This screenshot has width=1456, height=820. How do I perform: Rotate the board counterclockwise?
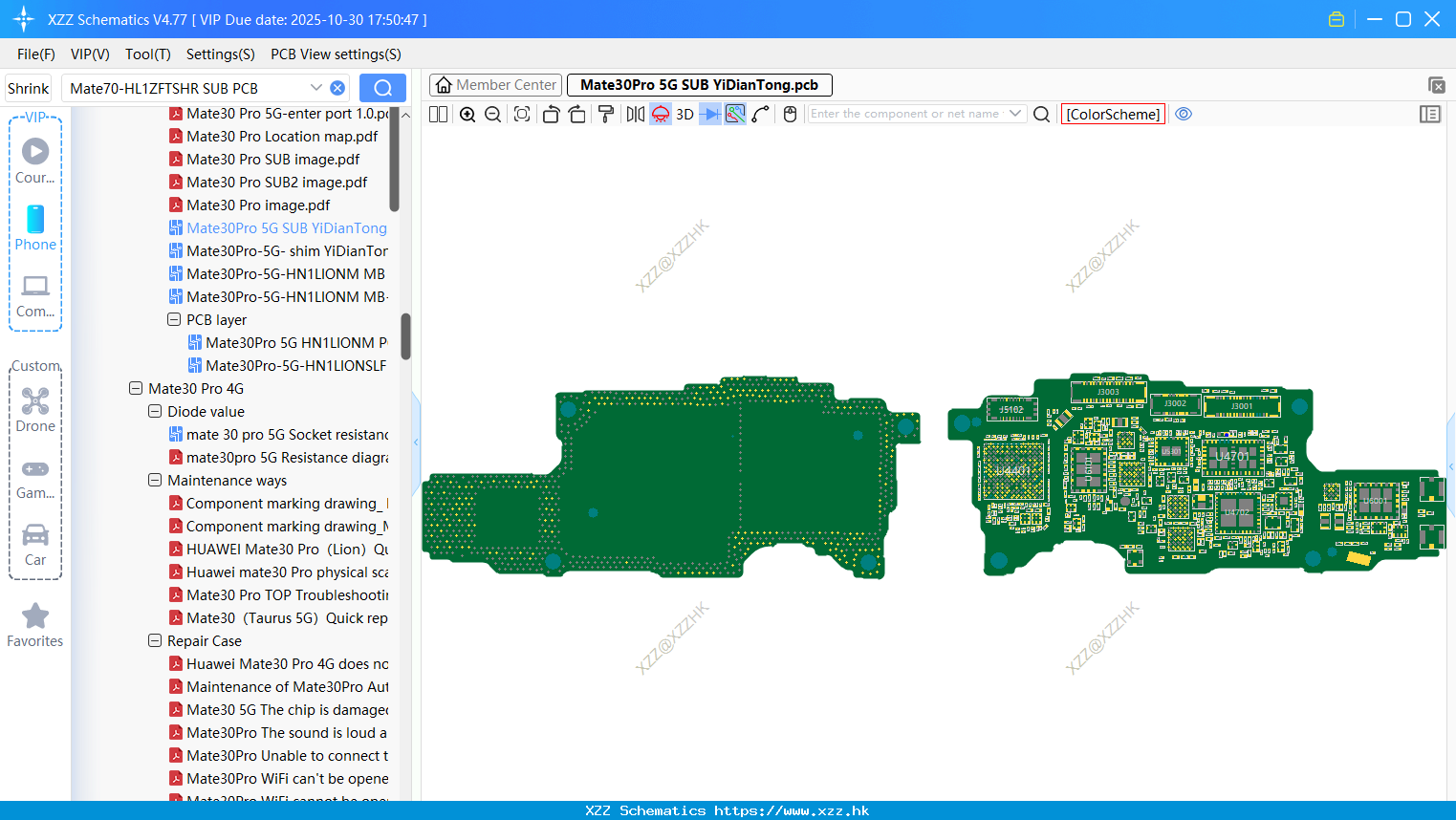[551, 114]
